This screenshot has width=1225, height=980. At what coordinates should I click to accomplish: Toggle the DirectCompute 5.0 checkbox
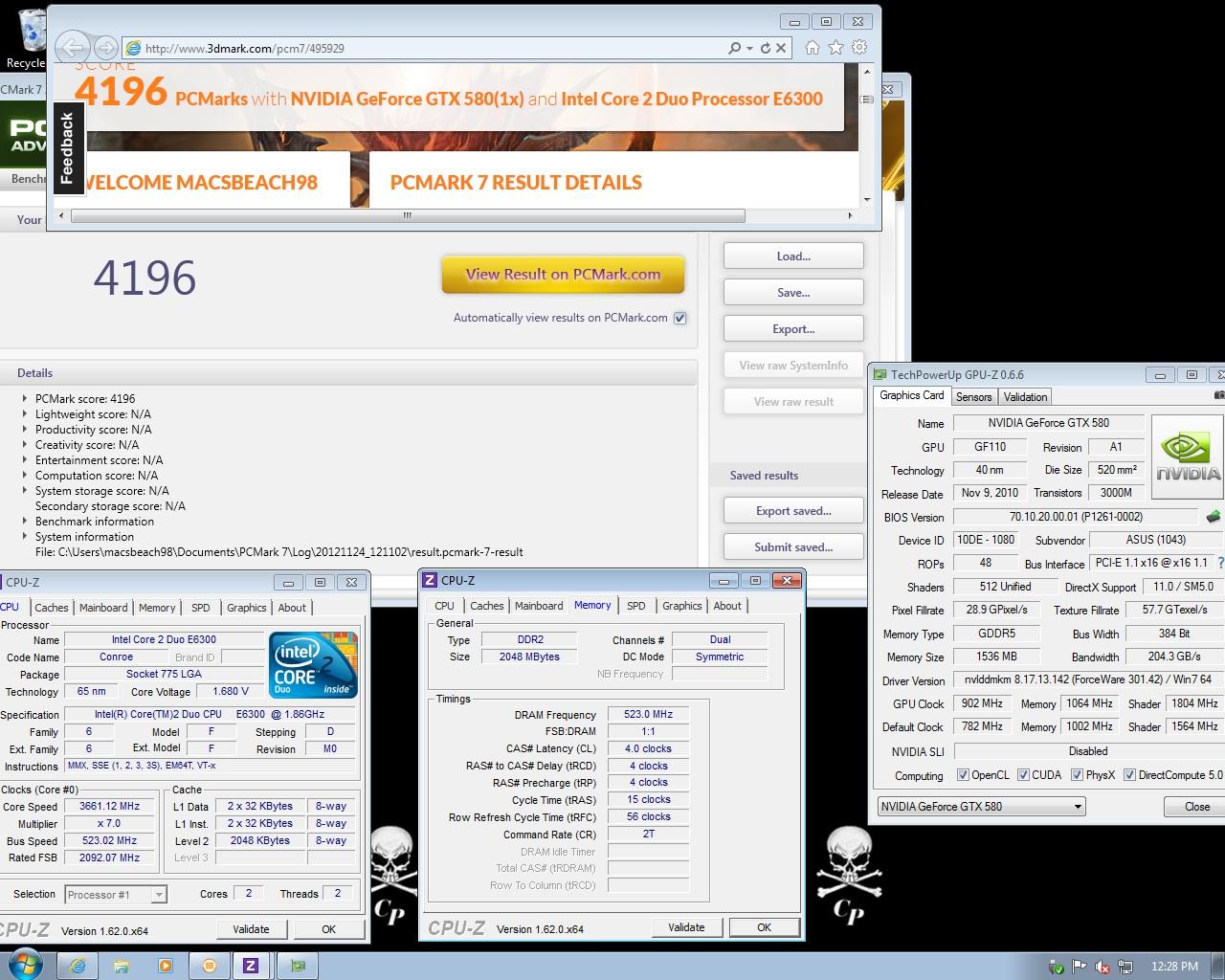click(1129, 775)
